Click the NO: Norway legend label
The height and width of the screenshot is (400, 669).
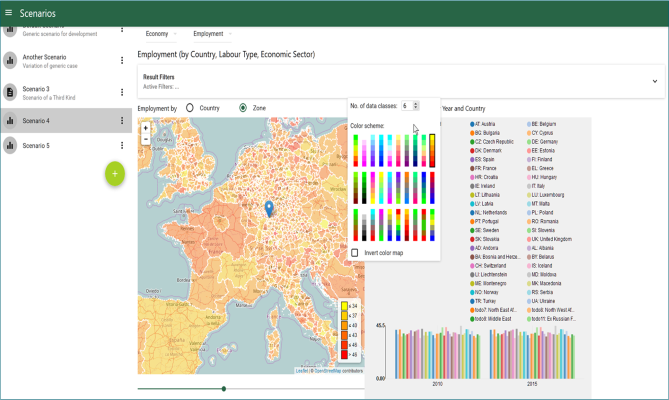487,292
